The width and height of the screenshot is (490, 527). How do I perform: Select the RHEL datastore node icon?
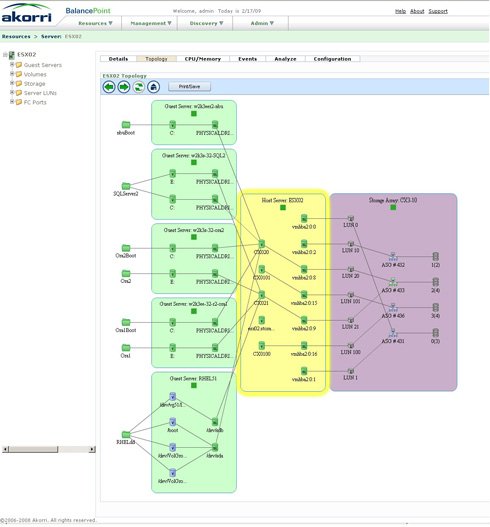click(126, 435)
